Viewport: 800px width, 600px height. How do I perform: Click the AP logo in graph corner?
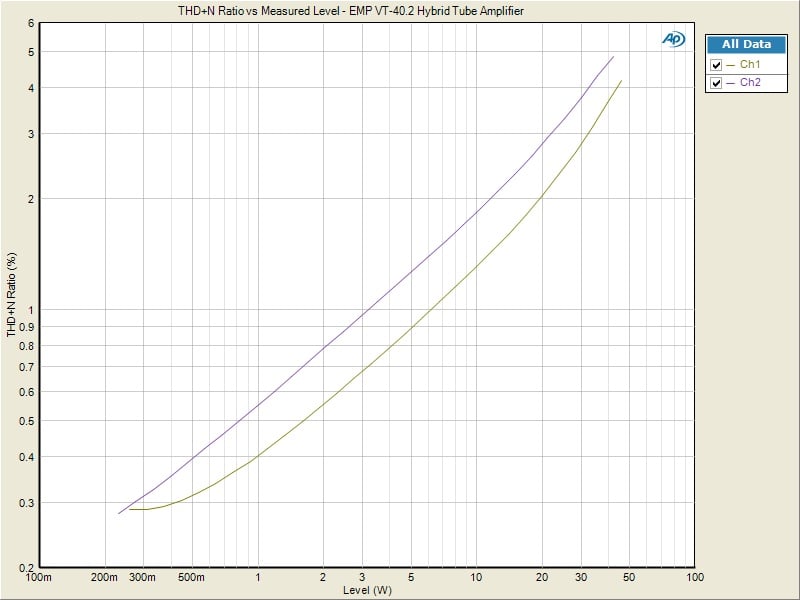tap(672, 39)
